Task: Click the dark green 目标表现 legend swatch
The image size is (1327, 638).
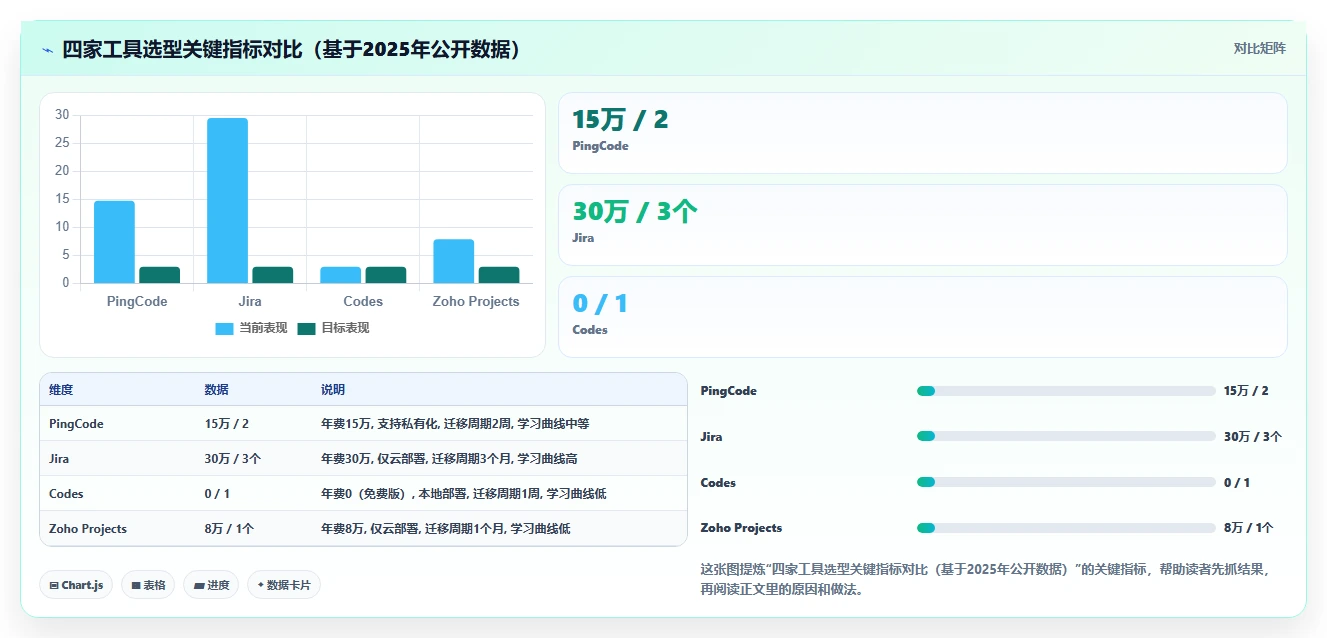Action: 306,328
